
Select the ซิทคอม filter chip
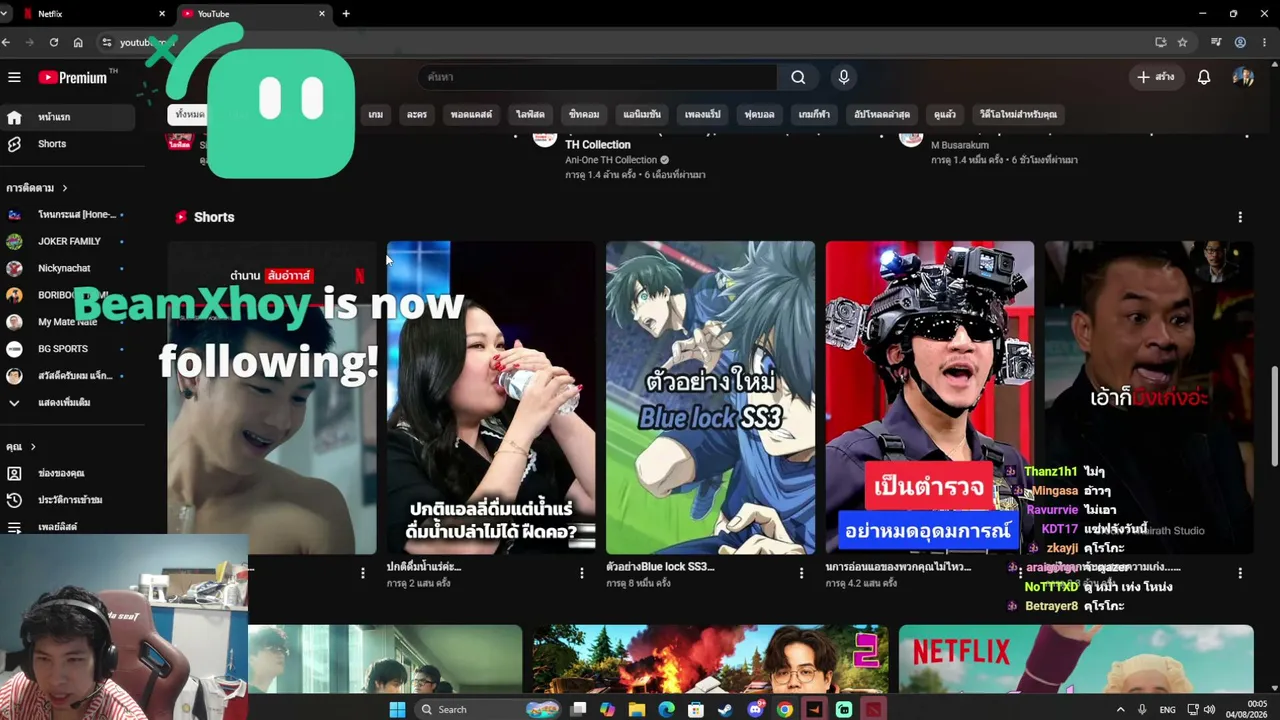[x=584, y=114]
